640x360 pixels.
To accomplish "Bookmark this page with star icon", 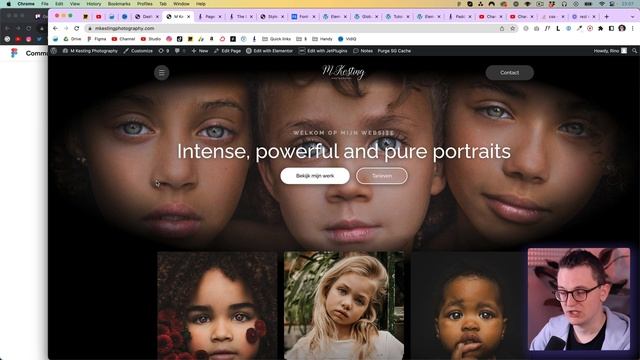I will [513, 29].
